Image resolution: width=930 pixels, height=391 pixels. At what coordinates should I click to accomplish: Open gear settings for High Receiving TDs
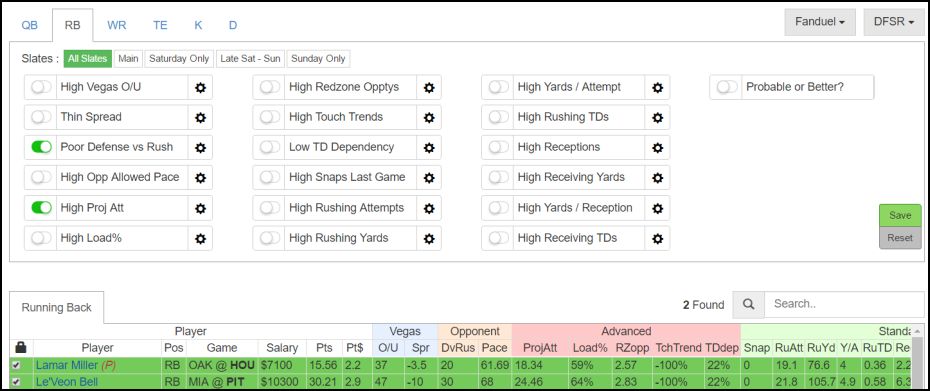click(657, 239)
